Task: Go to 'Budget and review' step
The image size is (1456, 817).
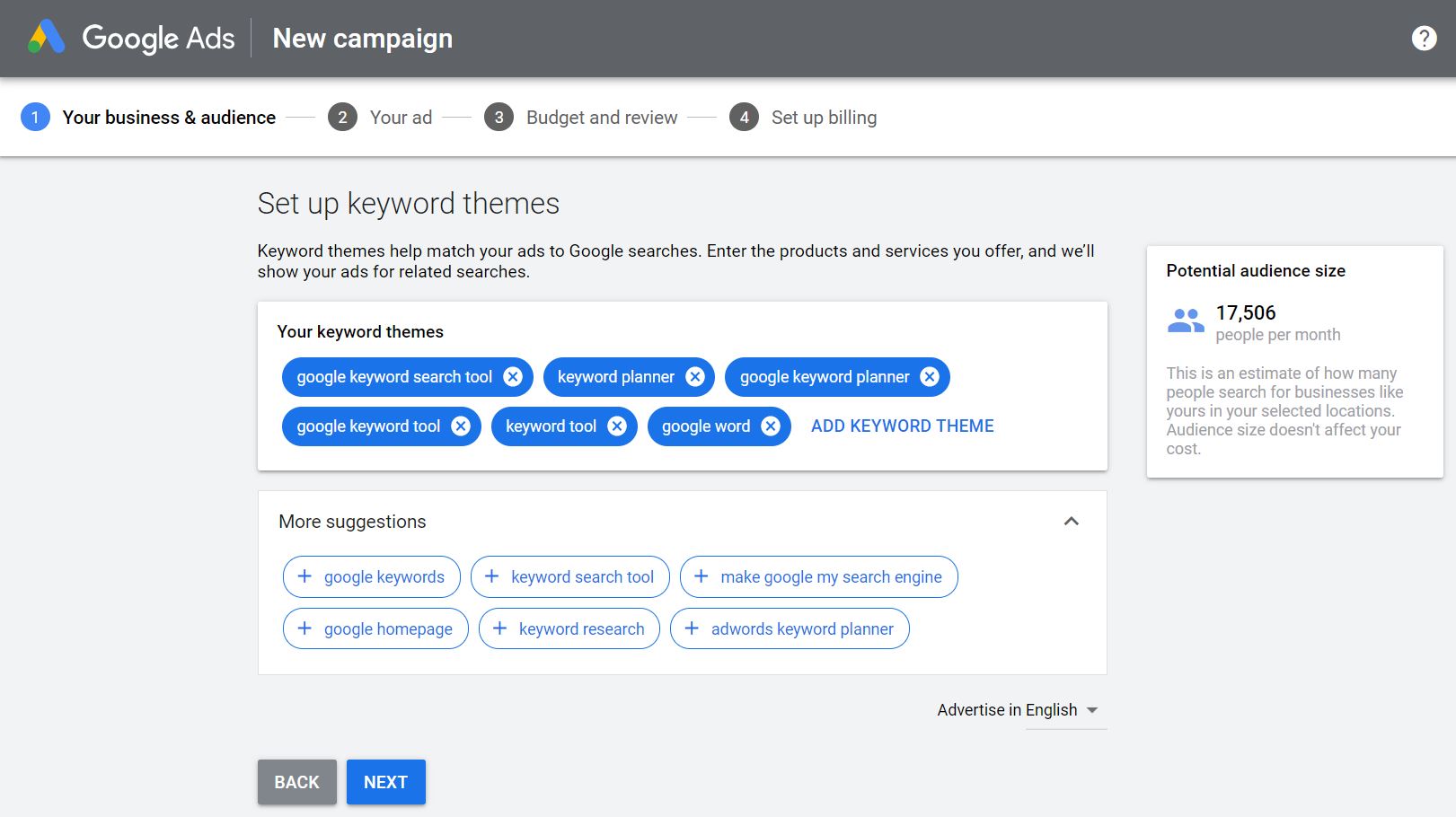Action: [x=602, y=118]
